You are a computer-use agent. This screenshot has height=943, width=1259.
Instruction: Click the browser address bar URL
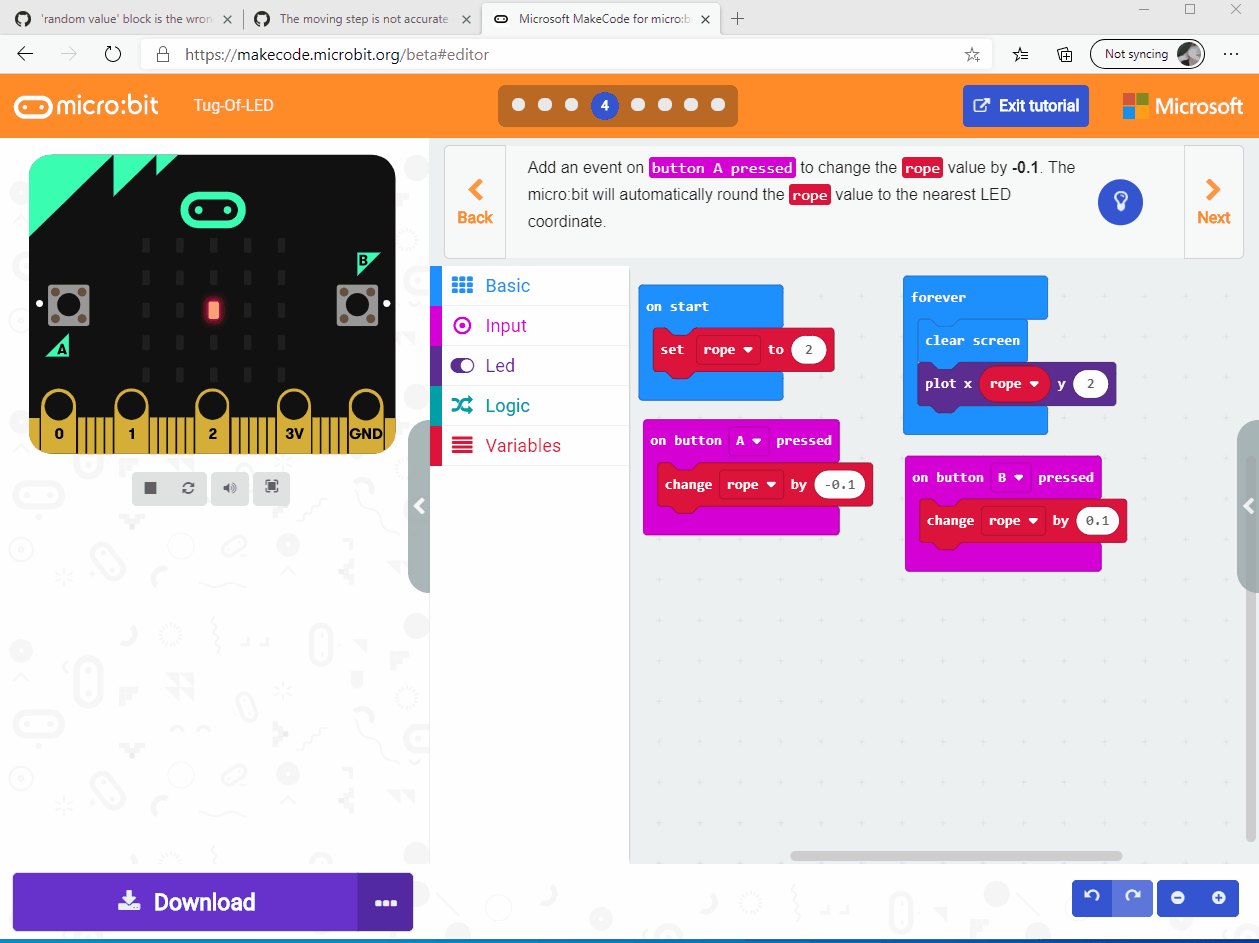click(337, 54)
